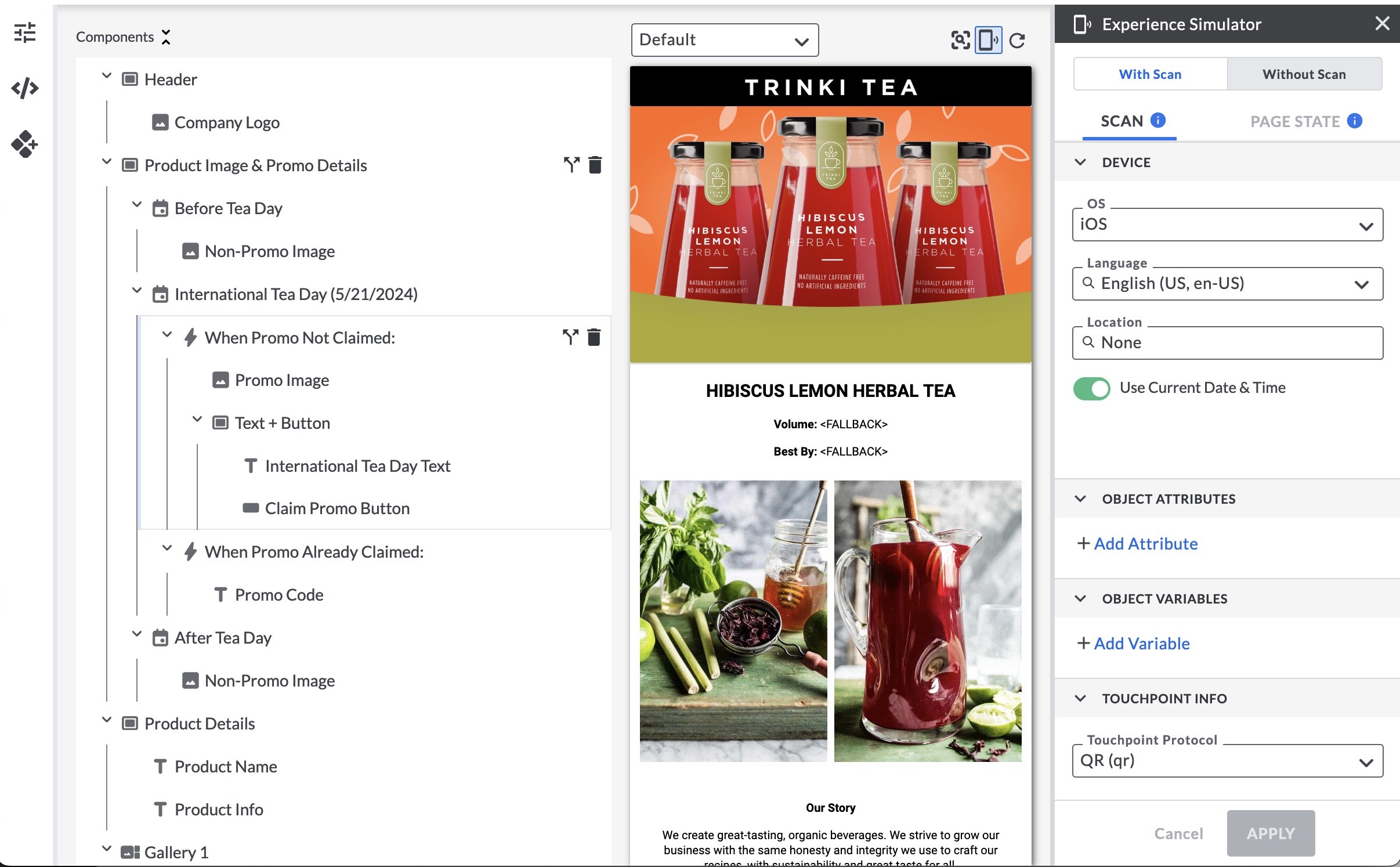Click the Hibiscus tea bottles product image

click(x=830, y=234)
